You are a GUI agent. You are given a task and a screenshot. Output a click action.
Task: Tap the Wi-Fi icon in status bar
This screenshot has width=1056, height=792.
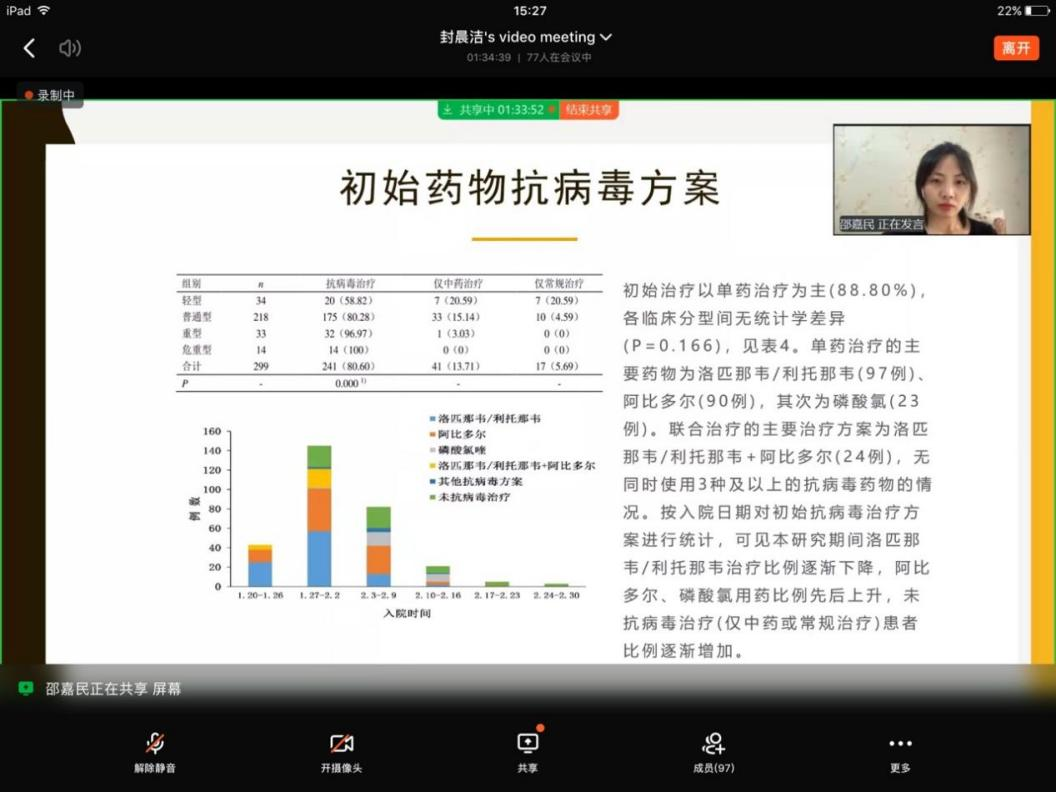click(45, 10)
